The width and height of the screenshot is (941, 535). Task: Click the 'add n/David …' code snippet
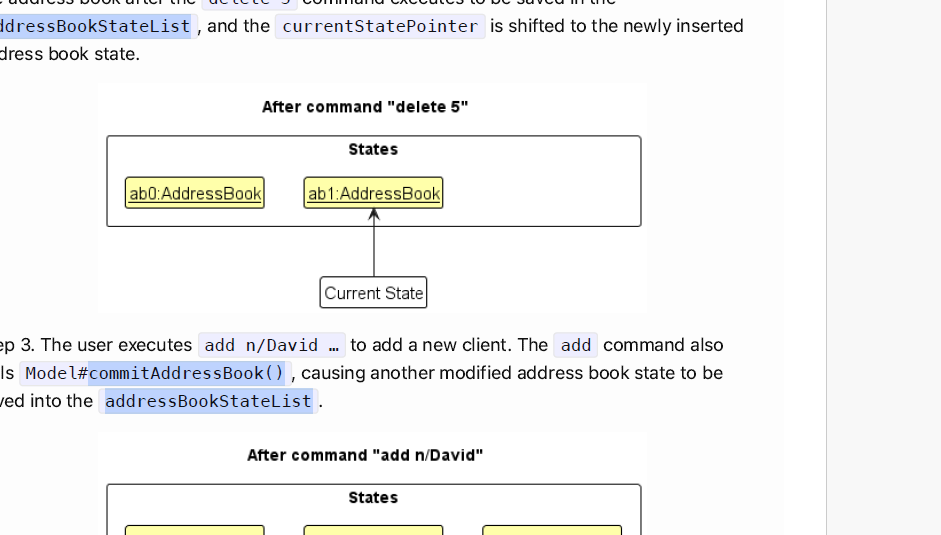click(271, 345)
